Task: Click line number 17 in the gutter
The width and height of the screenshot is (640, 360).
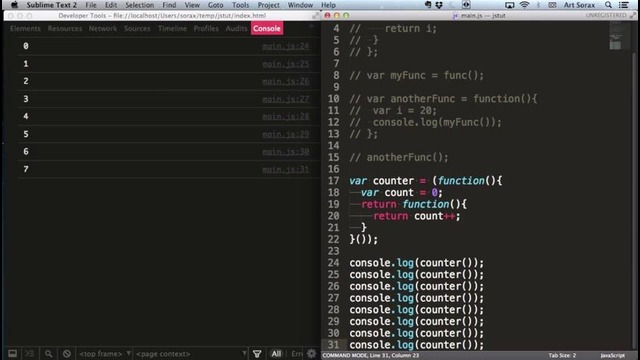Action: click(x=333, y=180)
